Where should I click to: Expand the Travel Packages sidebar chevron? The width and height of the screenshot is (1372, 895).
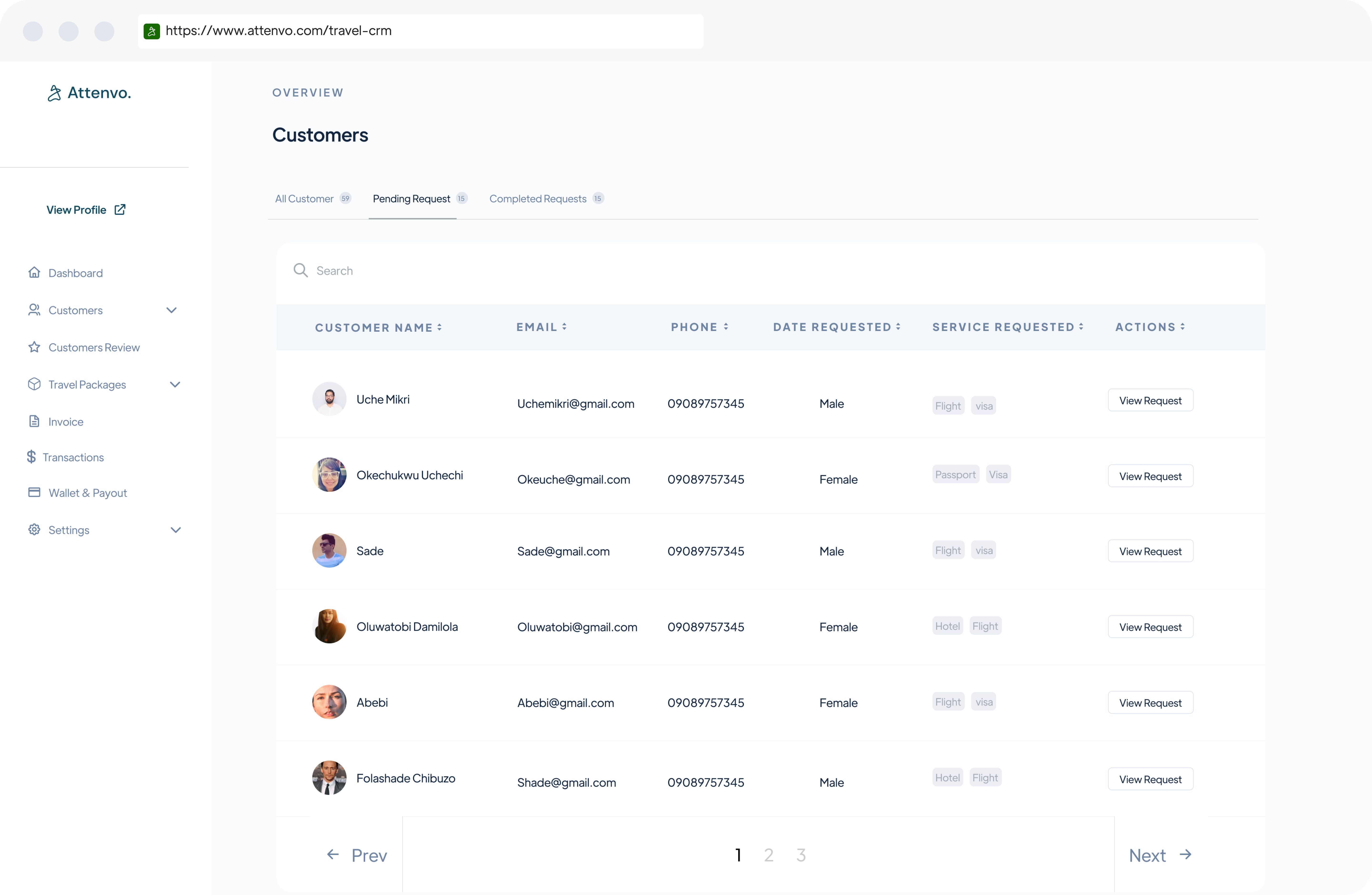pos(175,384)
